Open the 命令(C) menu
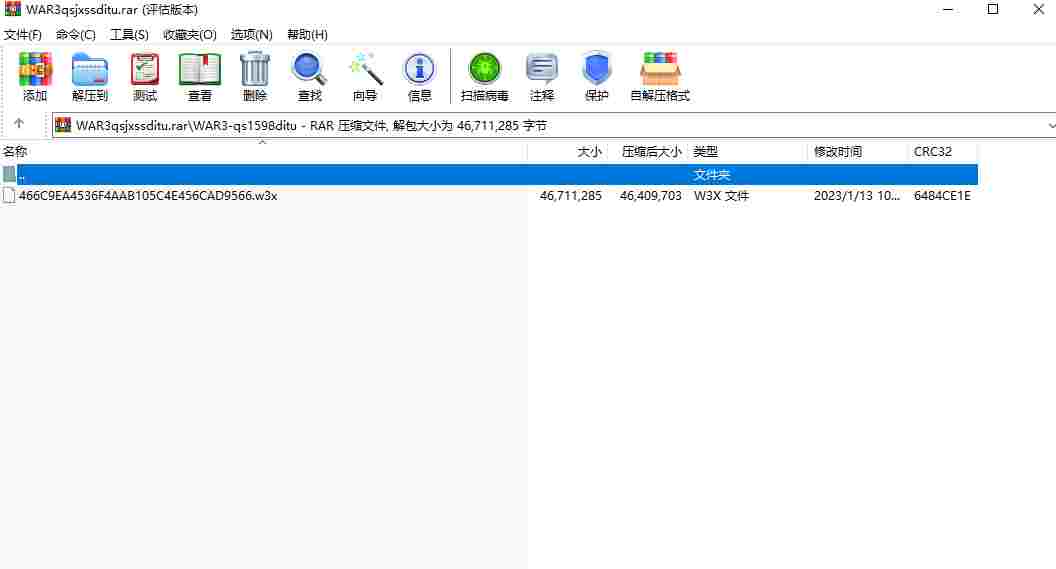1056x569 pixels. point(75,34)
